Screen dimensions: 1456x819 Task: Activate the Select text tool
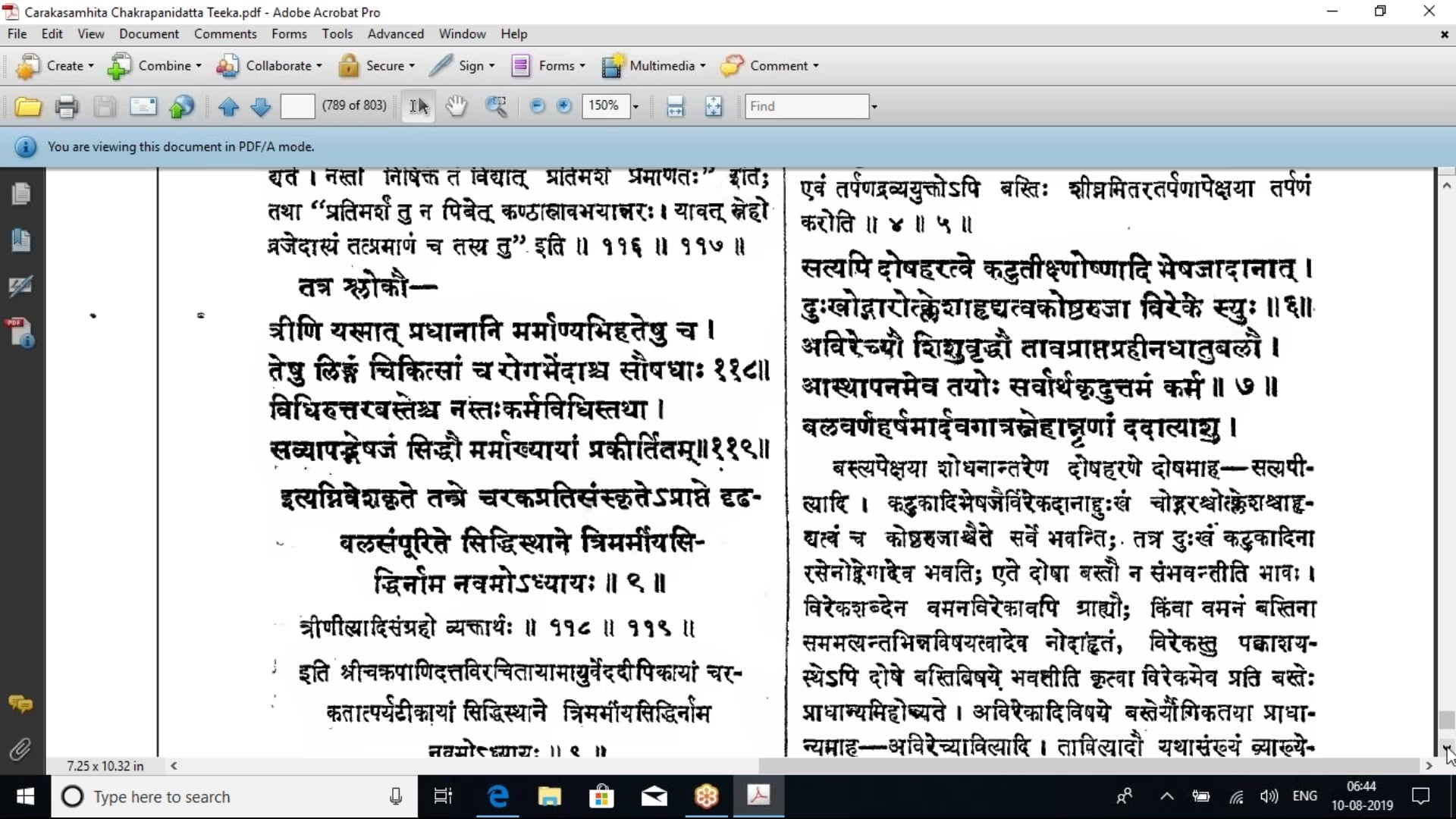pos(419,106)
